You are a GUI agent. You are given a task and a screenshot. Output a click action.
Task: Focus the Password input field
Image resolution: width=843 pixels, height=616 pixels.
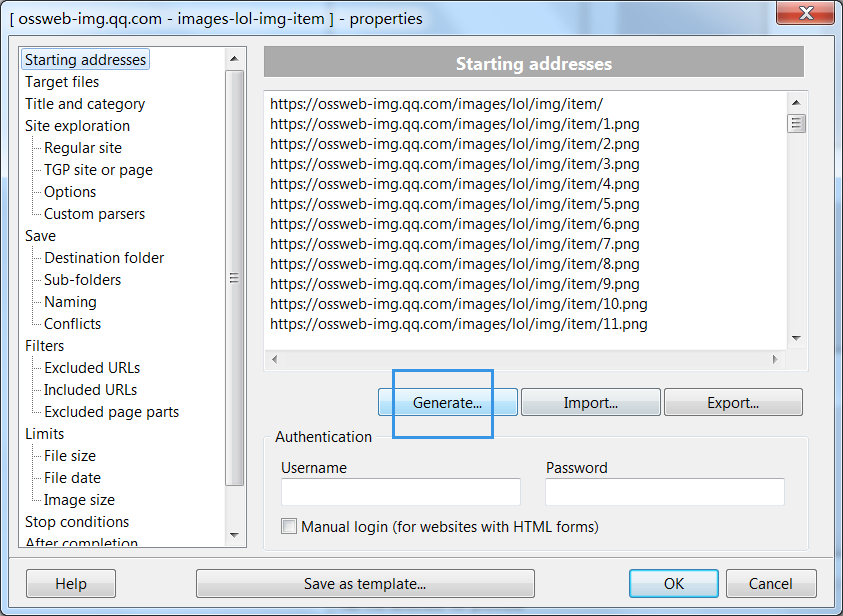(x=665, y=492)
